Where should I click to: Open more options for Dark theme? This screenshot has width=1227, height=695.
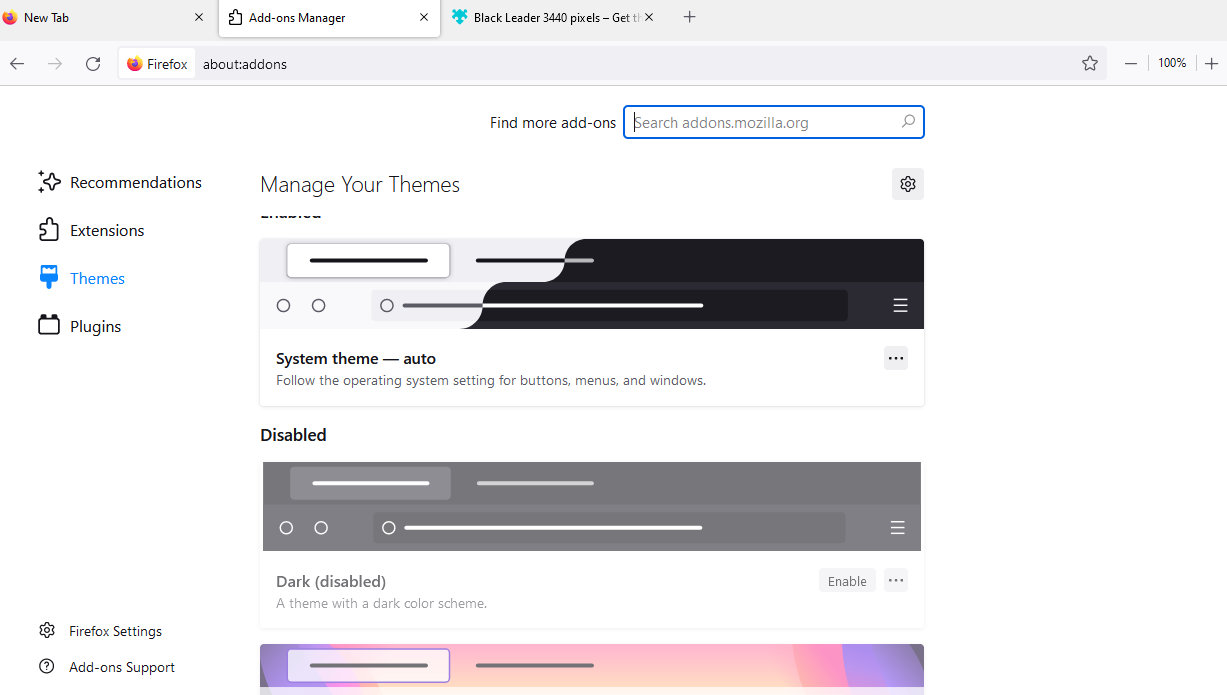pyautogui.click(x=895, y=580)
